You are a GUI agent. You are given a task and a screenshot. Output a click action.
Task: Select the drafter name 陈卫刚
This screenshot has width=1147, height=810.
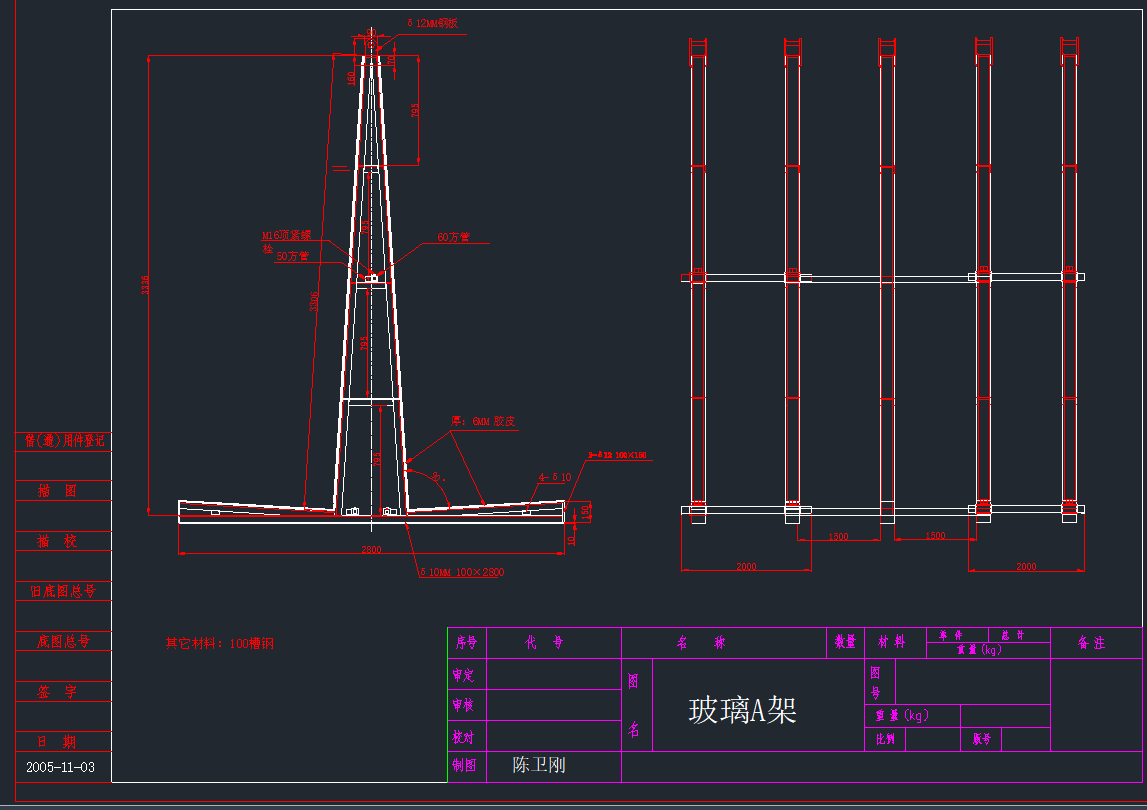(539, 765)
